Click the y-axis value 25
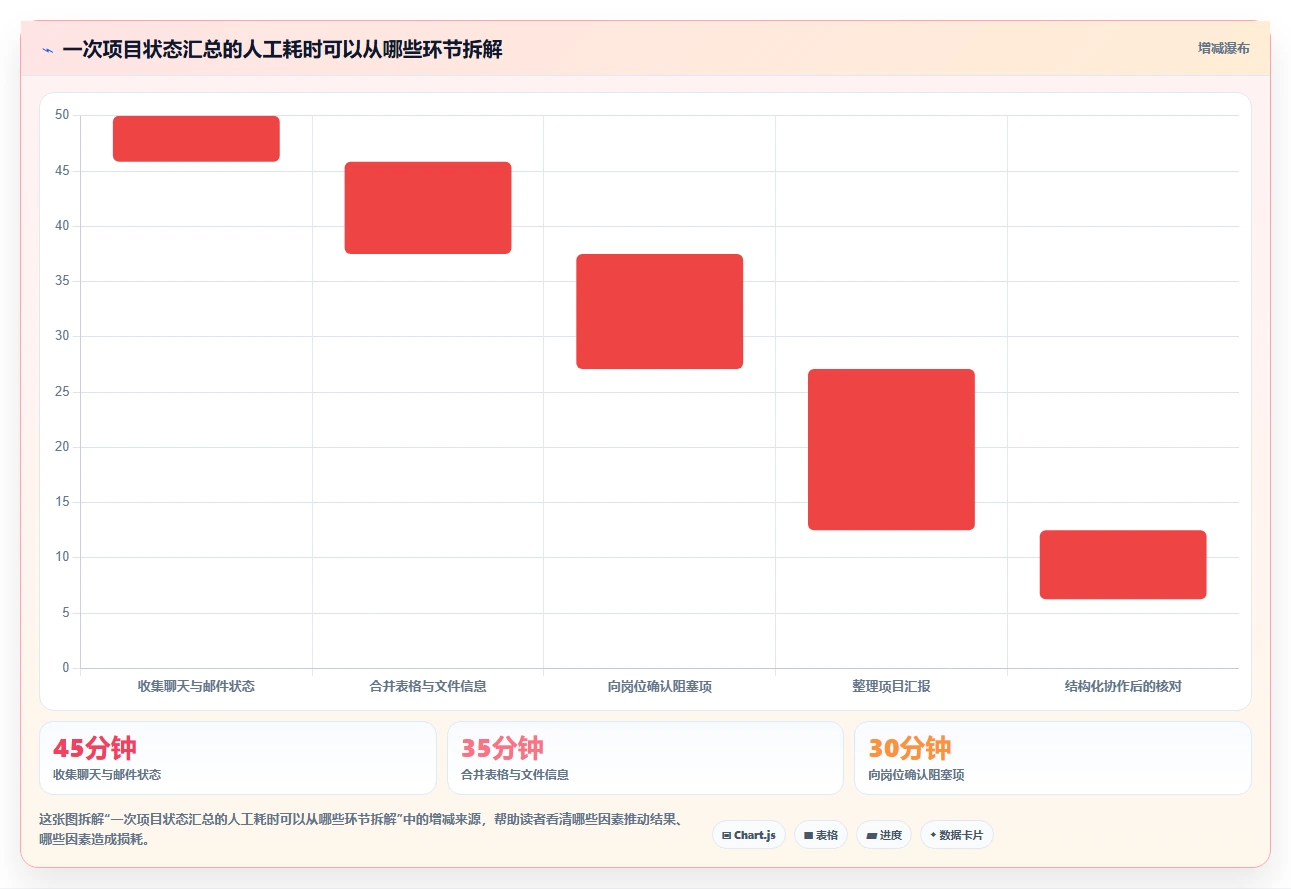Screen dimensions: 1291x889 pos(62,392)
